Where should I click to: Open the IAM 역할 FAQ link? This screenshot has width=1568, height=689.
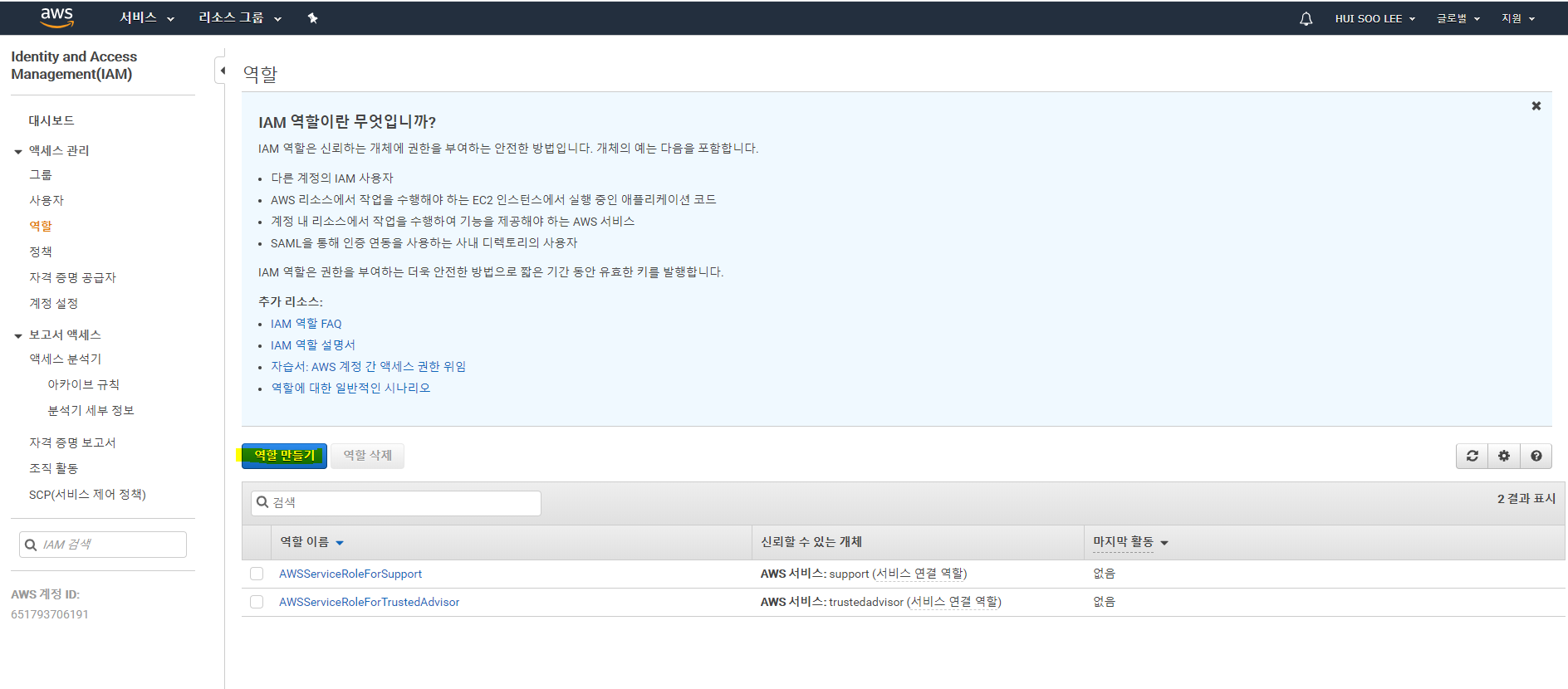coord(306,324)
